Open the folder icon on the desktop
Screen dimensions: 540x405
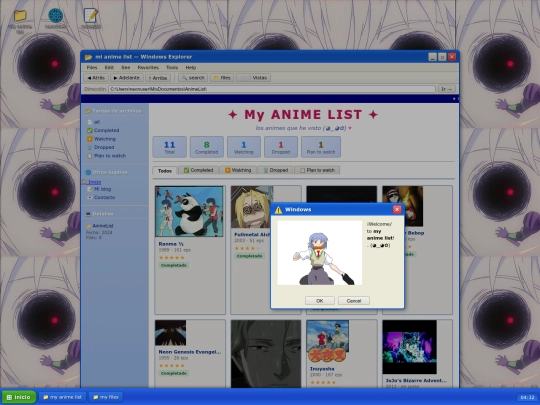pyautogui.click(x=20, y=16)
